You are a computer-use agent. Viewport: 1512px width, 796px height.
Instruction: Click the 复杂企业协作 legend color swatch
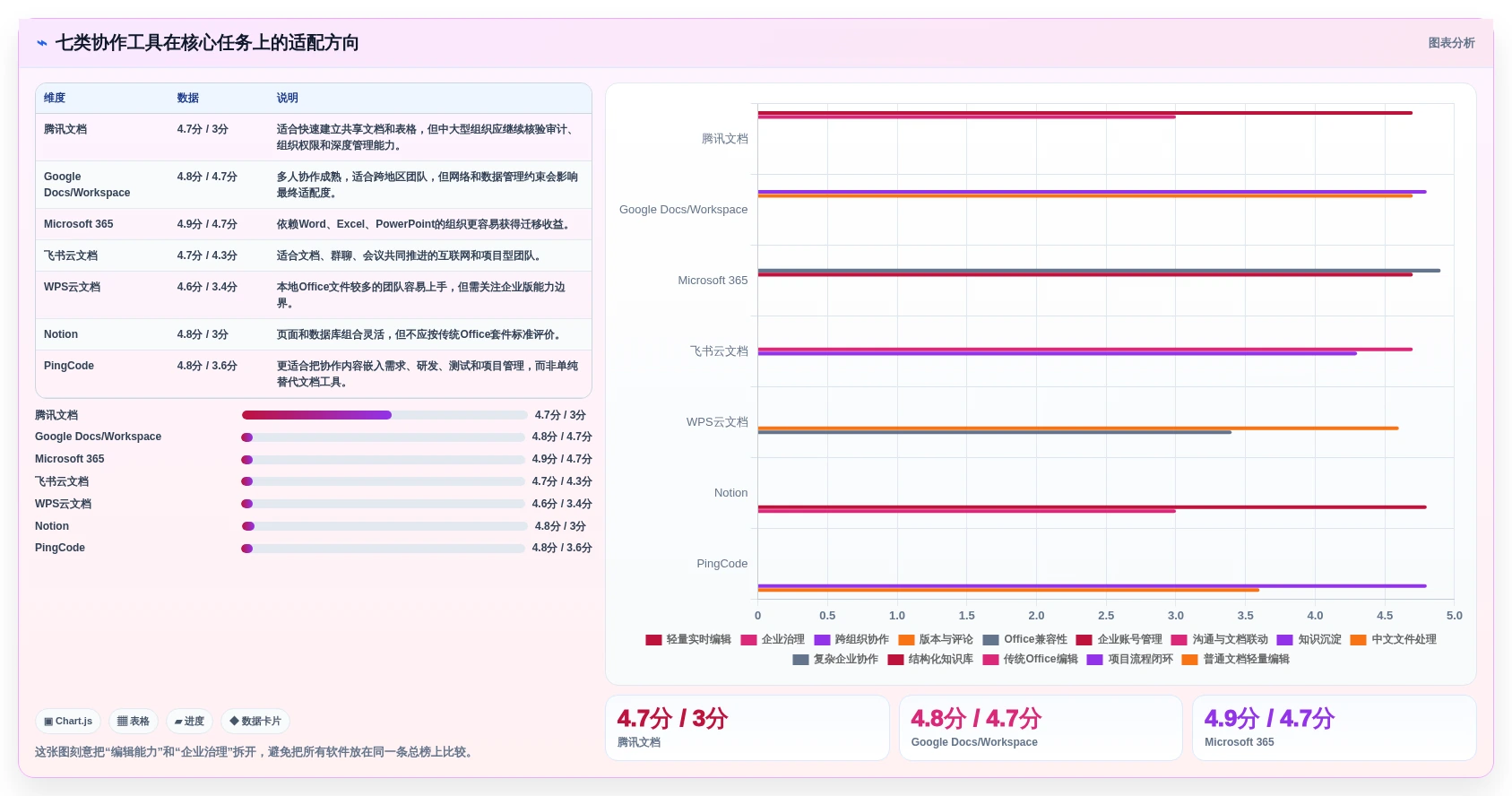[x=800, y=660]
